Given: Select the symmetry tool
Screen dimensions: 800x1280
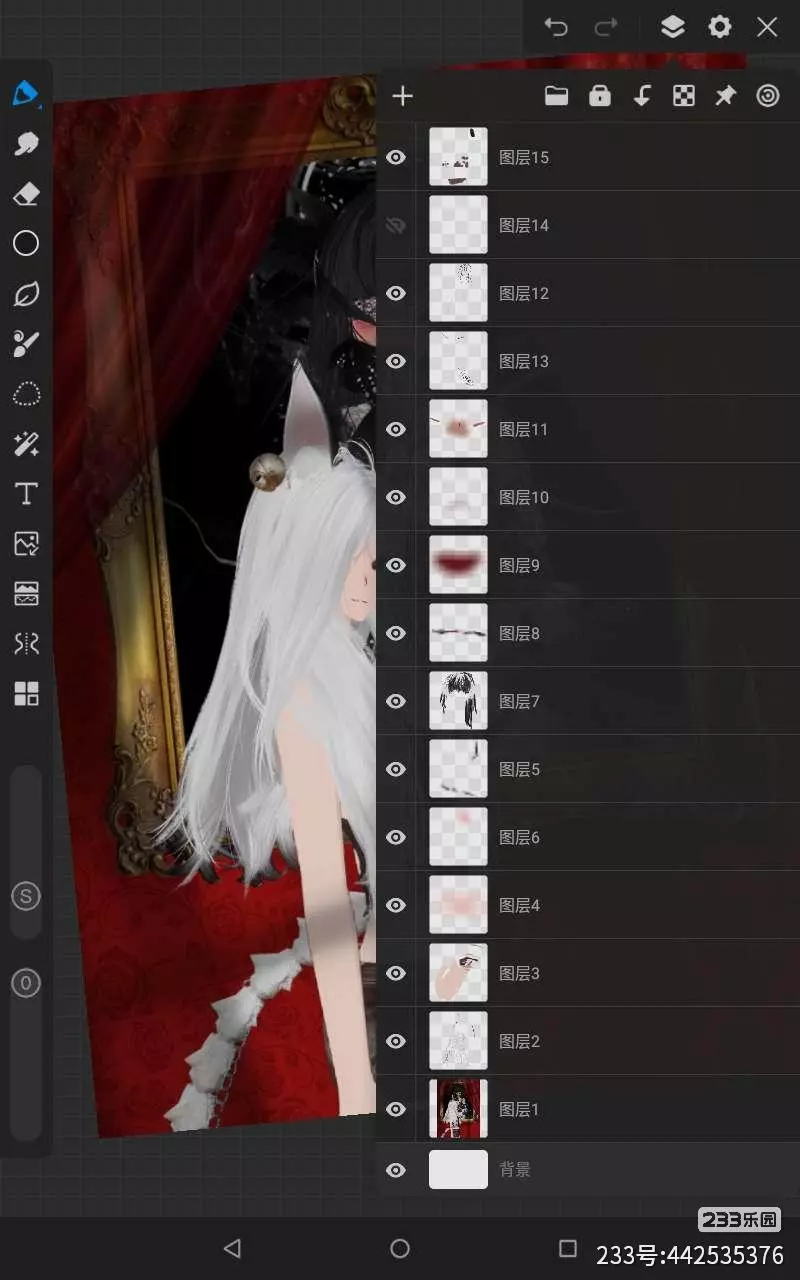Looking at the screenshot, I should click(x=26, y=644).
